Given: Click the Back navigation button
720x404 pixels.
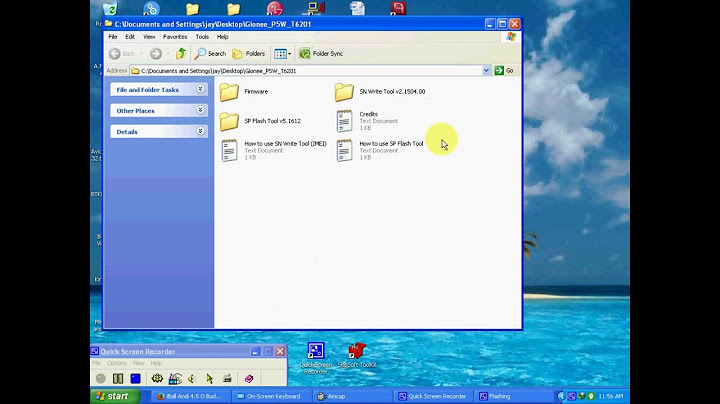Looking at the screenshot, I should 122,54.
